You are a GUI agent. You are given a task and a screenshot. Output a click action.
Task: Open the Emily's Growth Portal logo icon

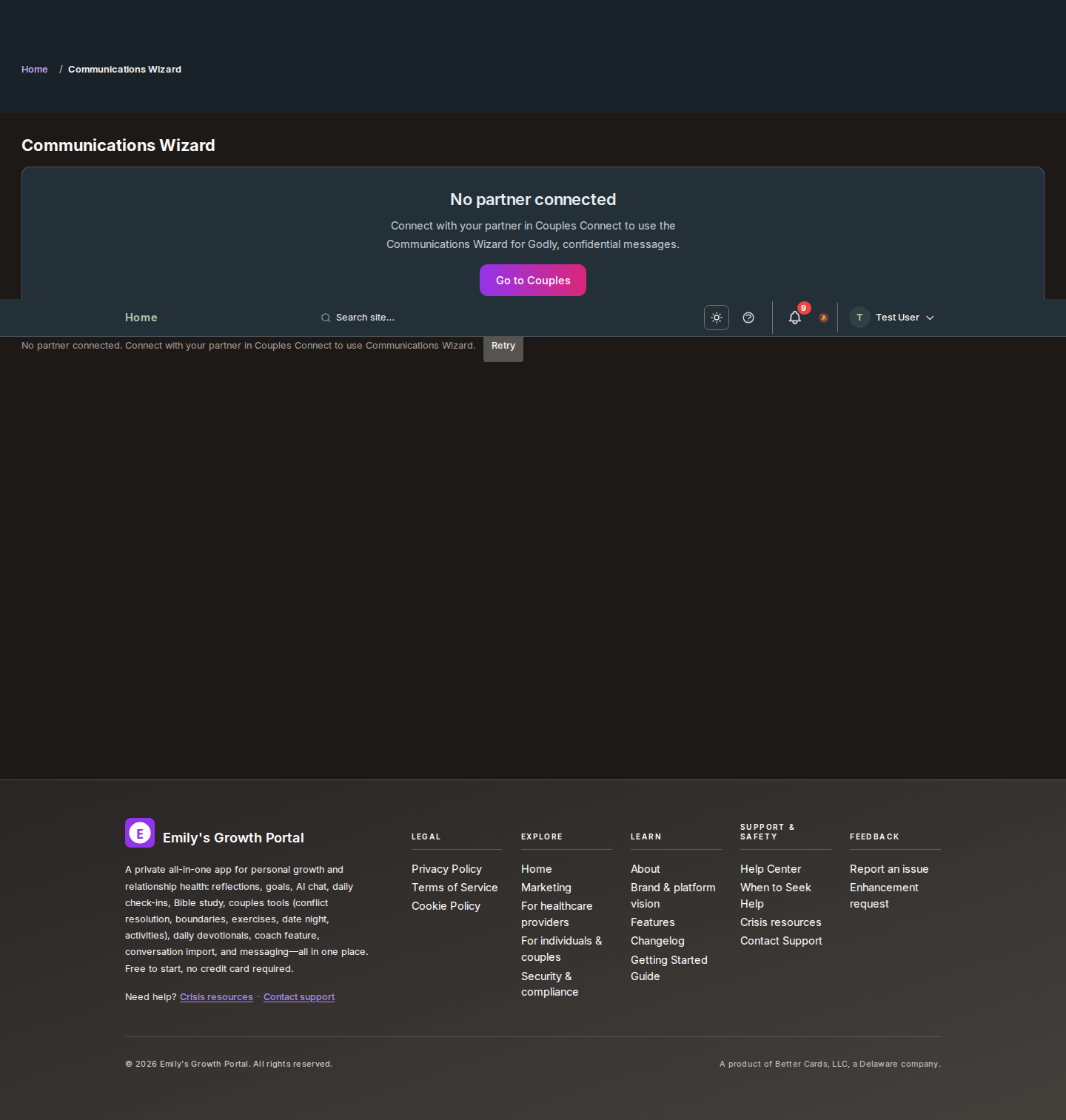[x=139, y=833]
